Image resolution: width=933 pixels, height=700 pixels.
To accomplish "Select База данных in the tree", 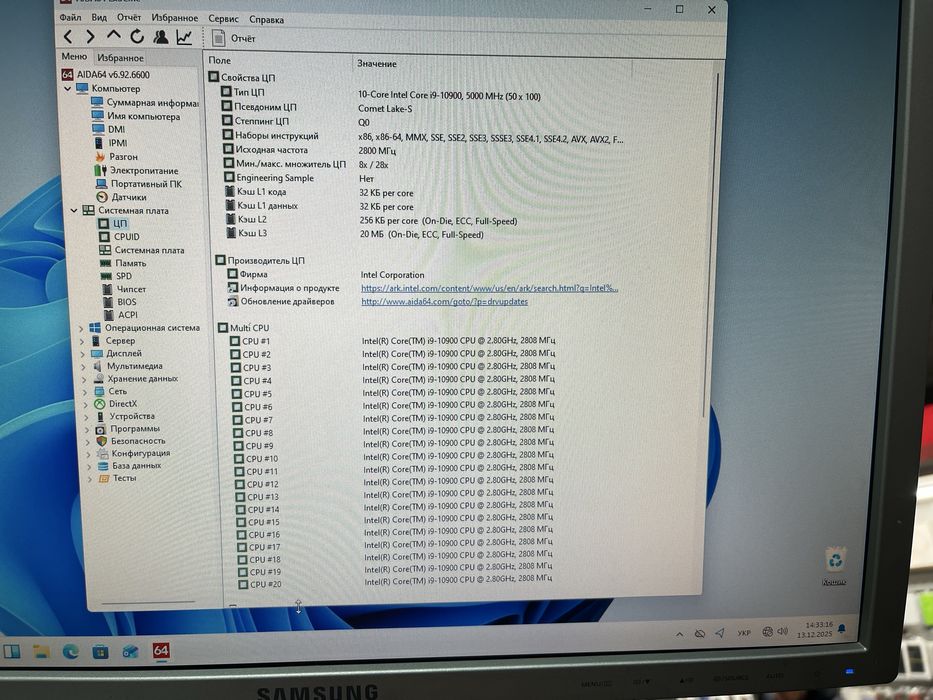I will click(130, 465).
